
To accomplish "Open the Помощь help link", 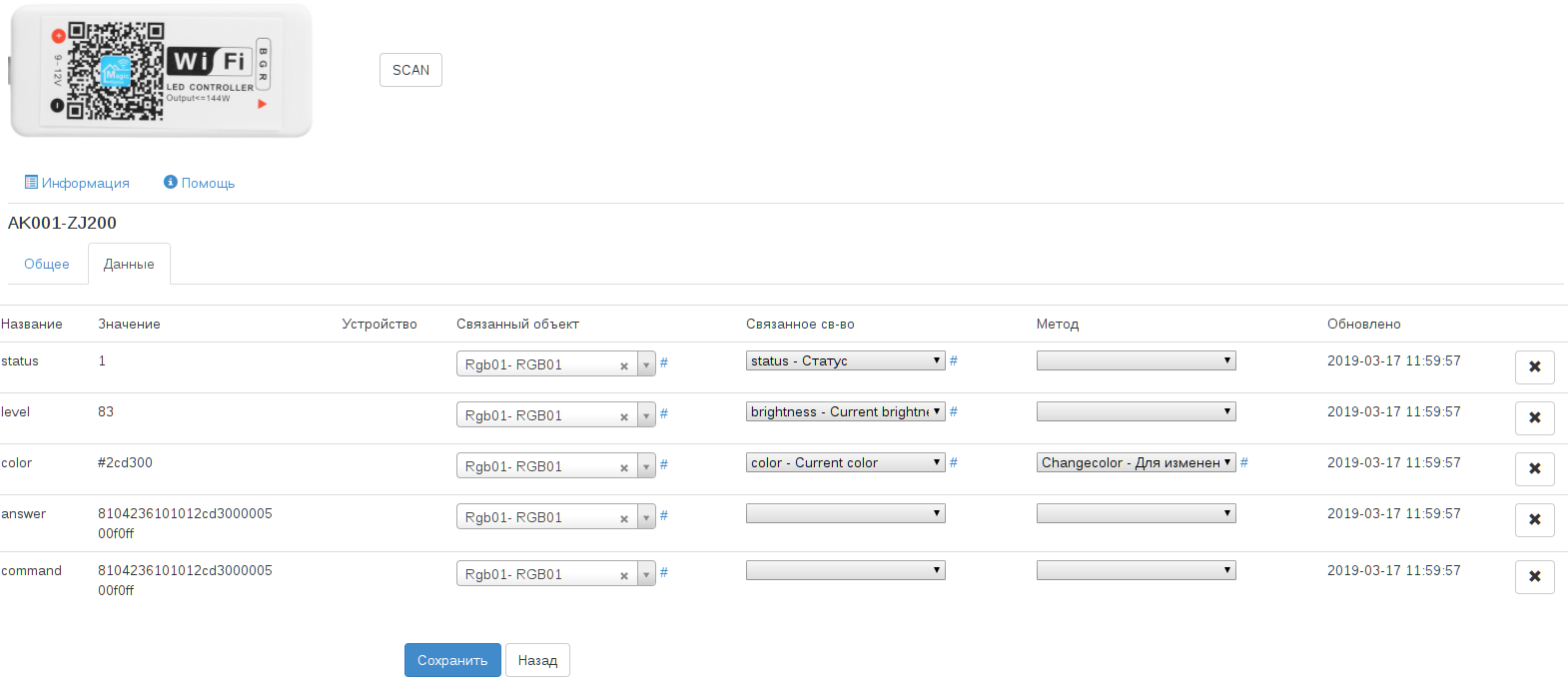I will click(200, 183).
